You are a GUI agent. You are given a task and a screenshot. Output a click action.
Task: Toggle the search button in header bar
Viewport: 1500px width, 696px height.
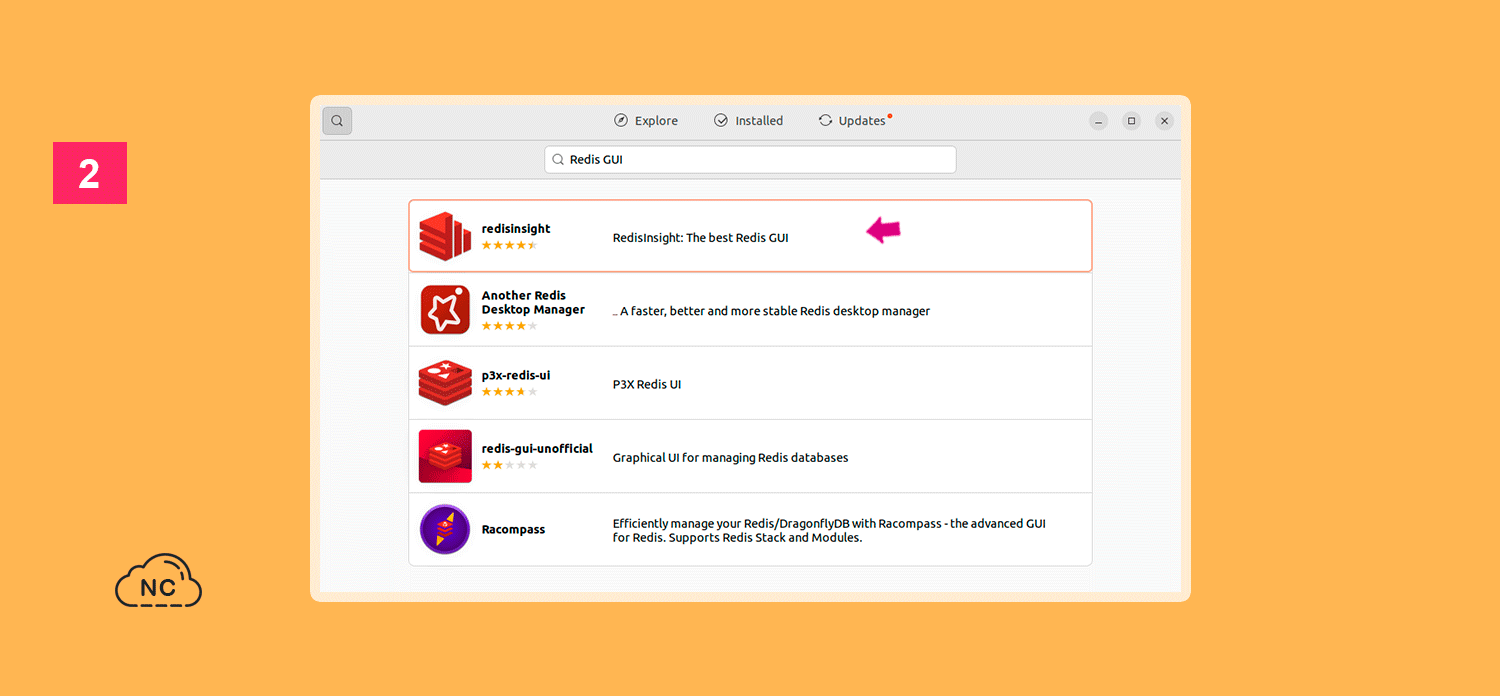pyautogui.click(x=337, y=121)
